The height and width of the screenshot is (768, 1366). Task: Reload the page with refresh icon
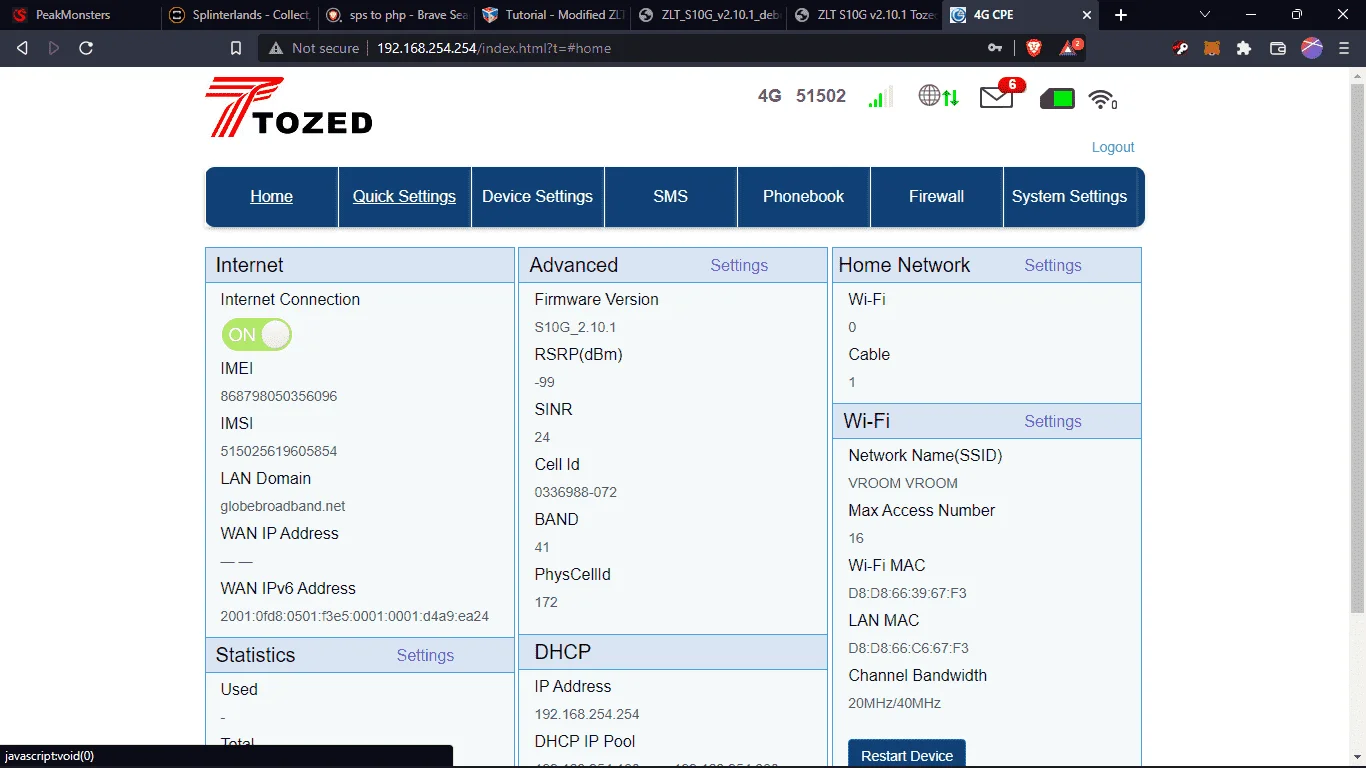[x=86, y=48]
